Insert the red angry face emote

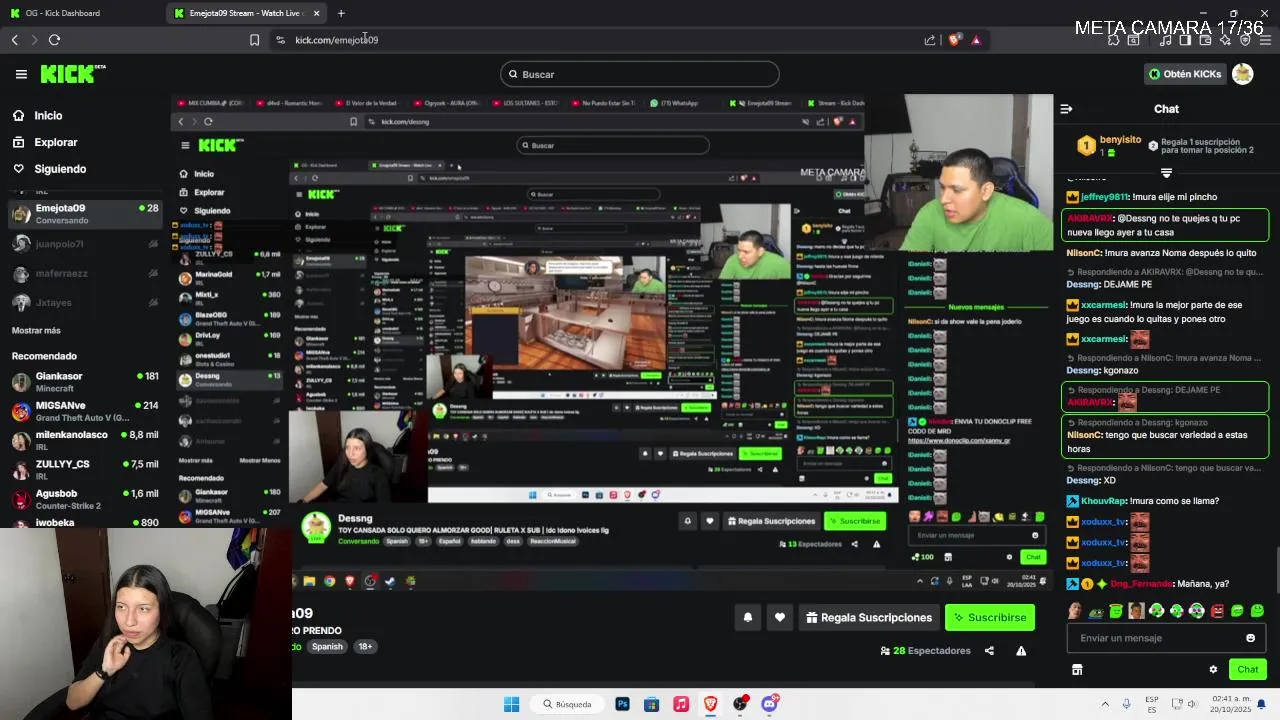pos(1217,610)
